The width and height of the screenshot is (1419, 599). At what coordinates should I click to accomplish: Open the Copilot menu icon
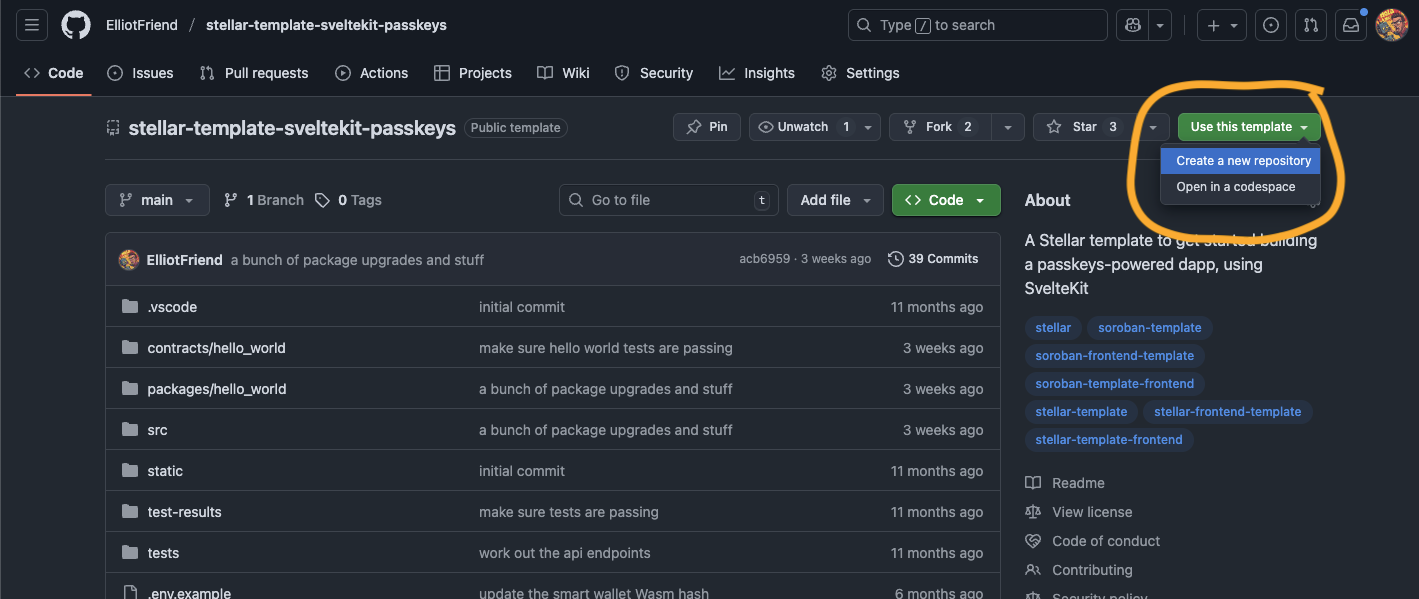tap(1131, 25)
